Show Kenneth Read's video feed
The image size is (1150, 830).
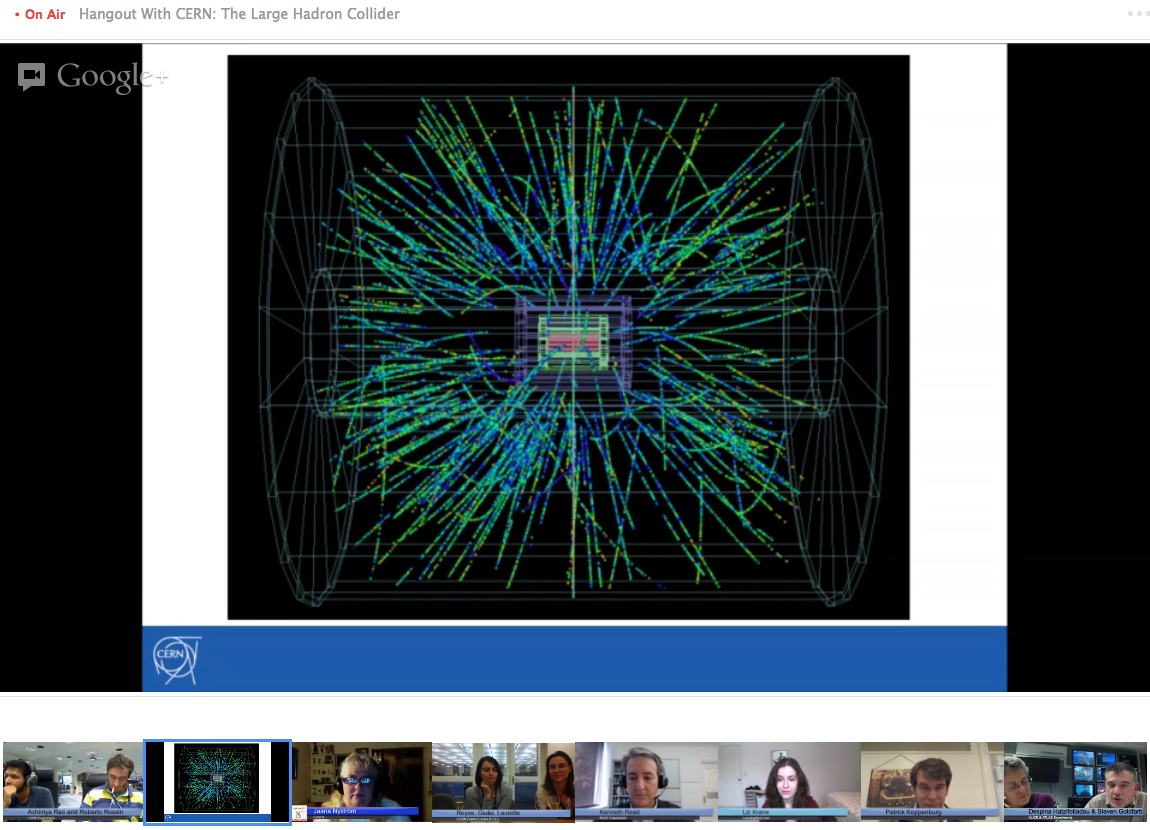(x=646, y=782)
